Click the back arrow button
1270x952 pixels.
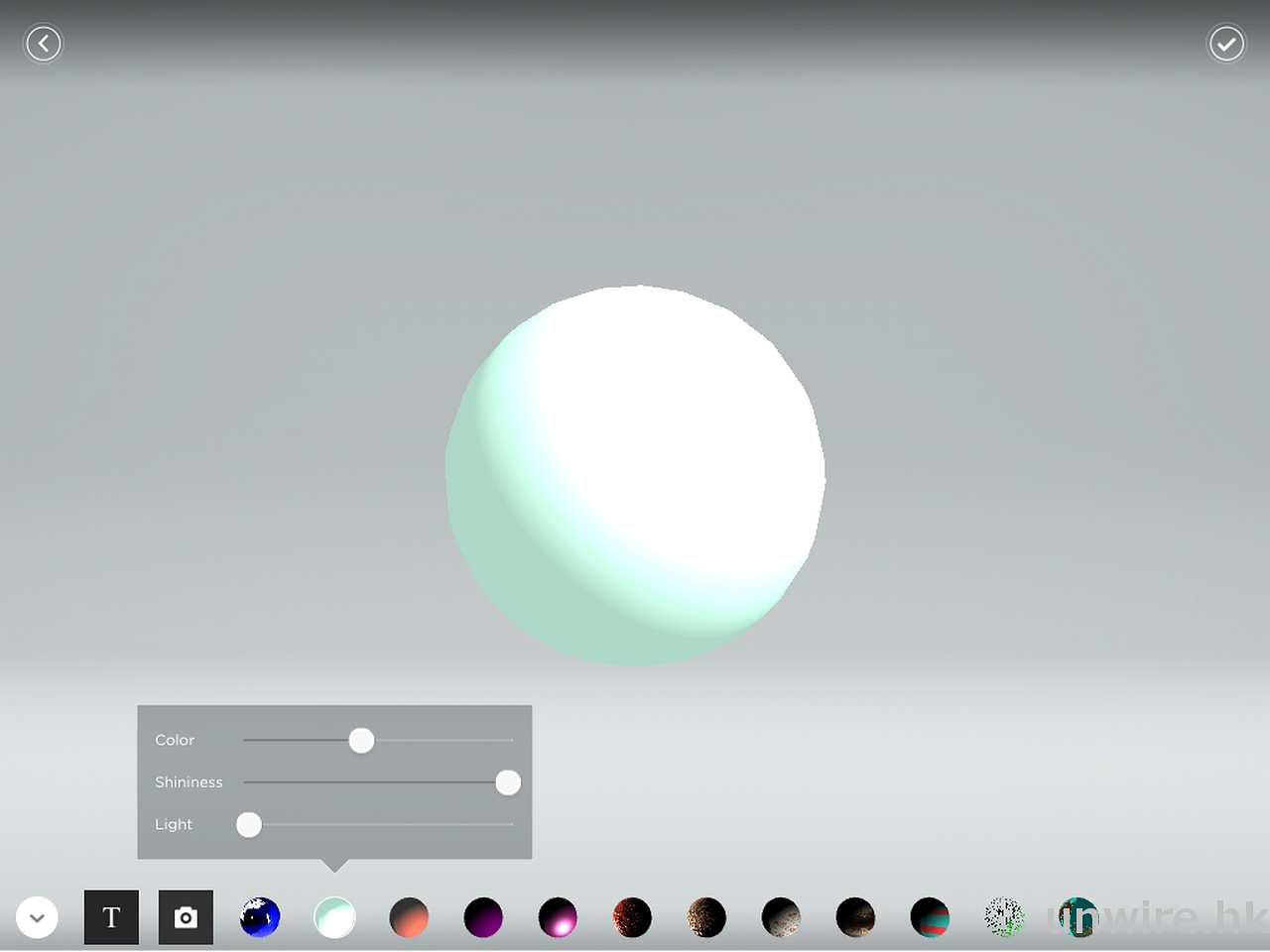[x=43, y=44]
